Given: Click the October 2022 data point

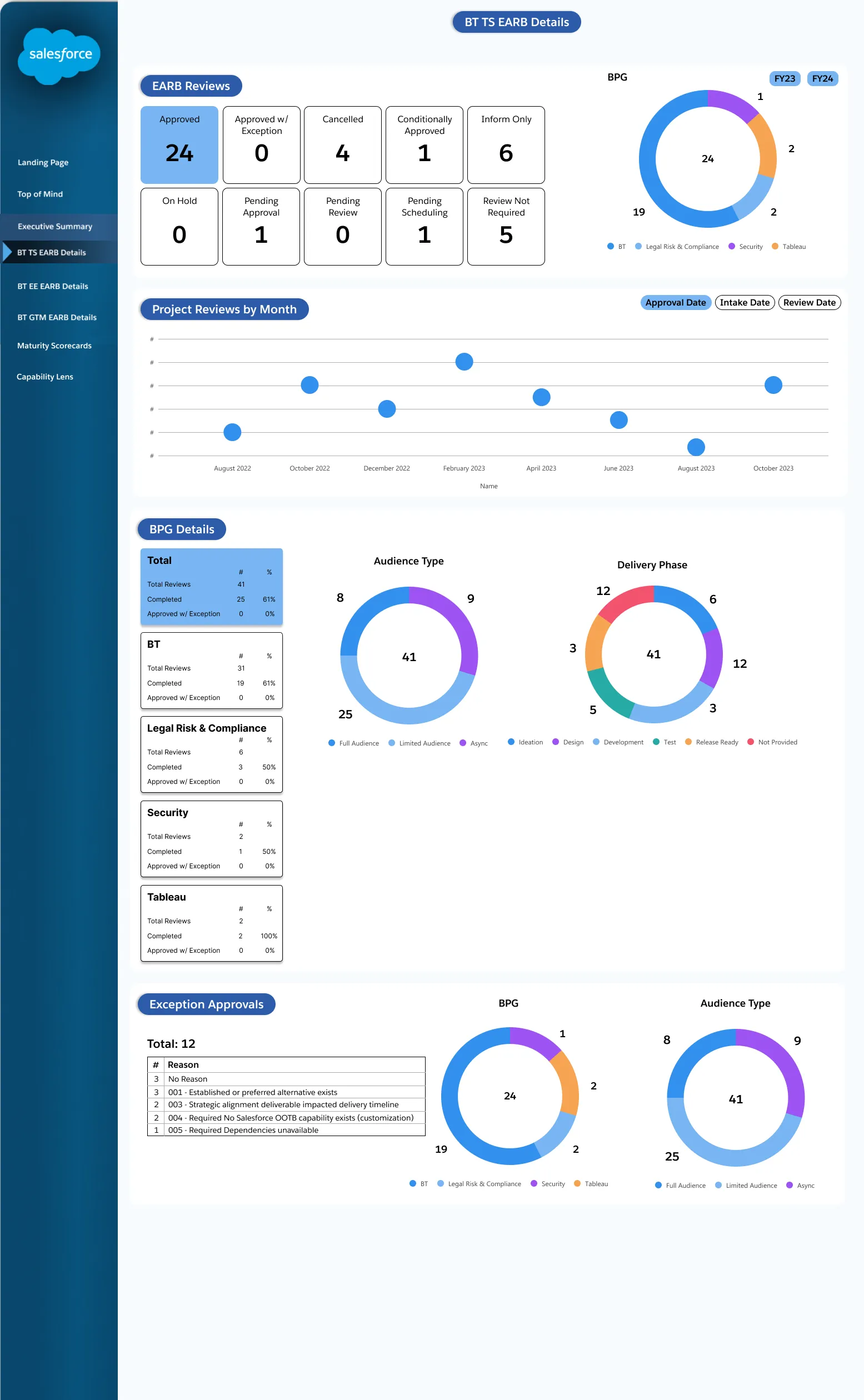Looking at the screenshot, I should [309, 384].
